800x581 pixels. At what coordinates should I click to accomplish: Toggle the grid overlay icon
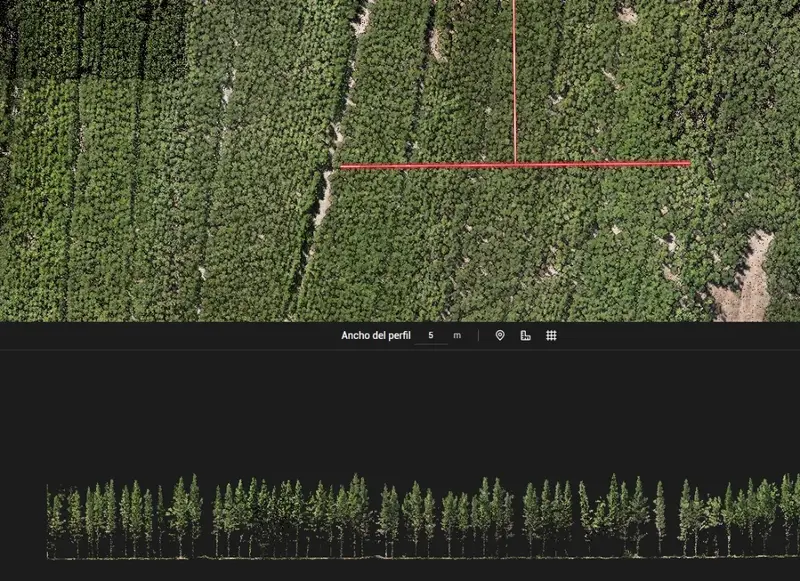pos(551,335)
